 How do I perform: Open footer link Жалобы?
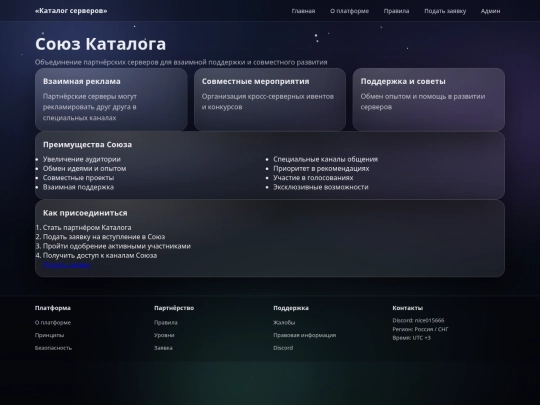coord(284,323)
